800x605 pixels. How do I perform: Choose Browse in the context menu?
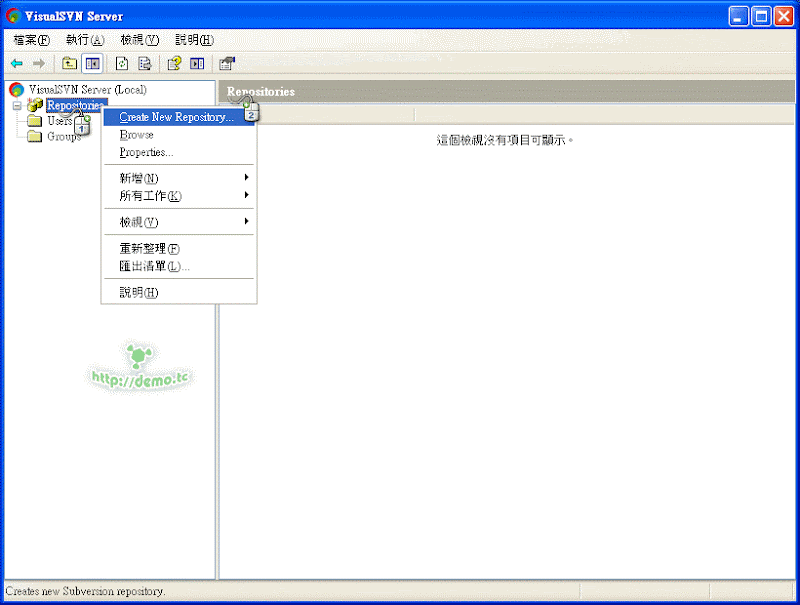coord(179,135)
